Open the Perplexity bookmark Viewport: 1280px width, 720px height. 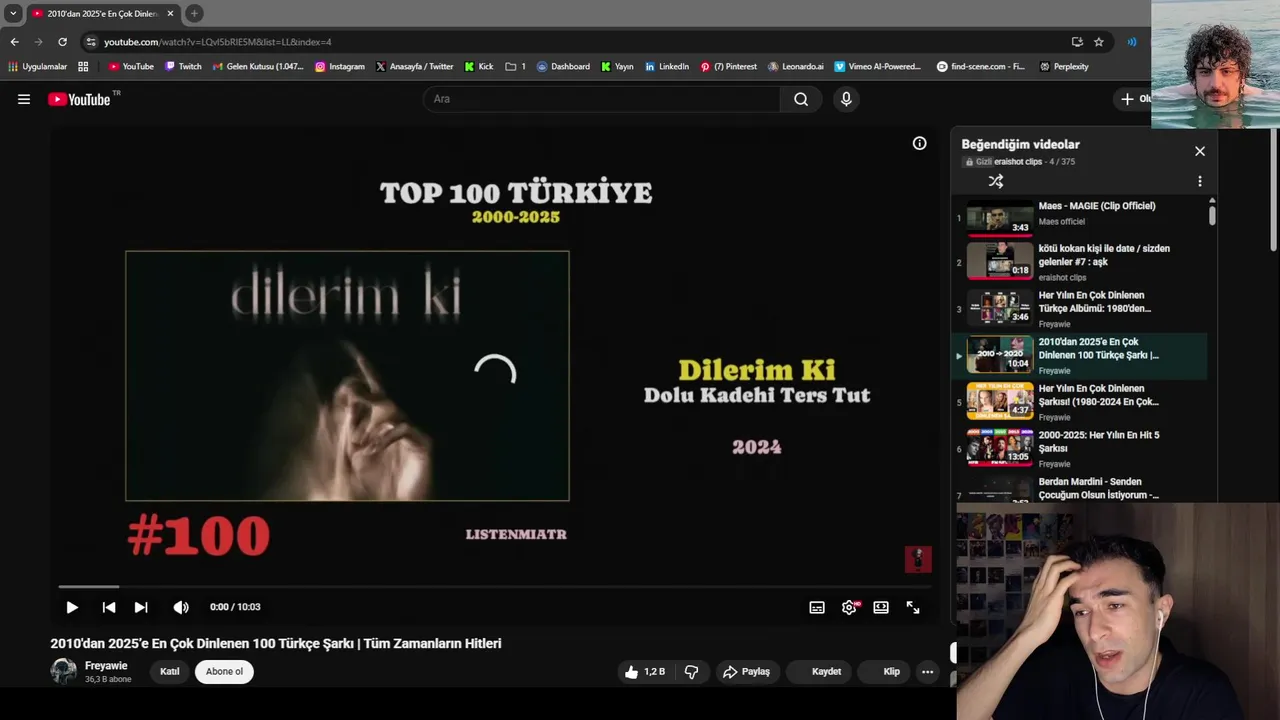(x=1064, y=67)
